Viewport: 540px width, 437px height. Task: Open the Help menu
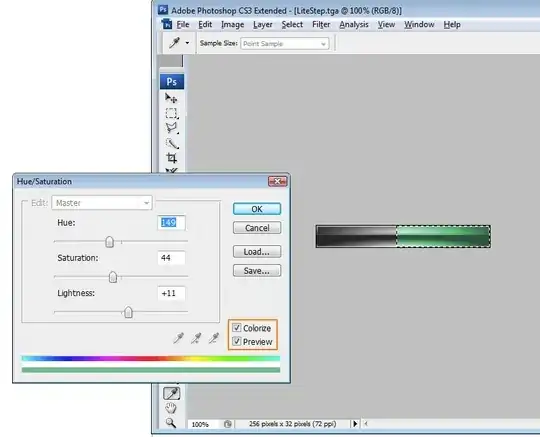click(x=452, y=24)
